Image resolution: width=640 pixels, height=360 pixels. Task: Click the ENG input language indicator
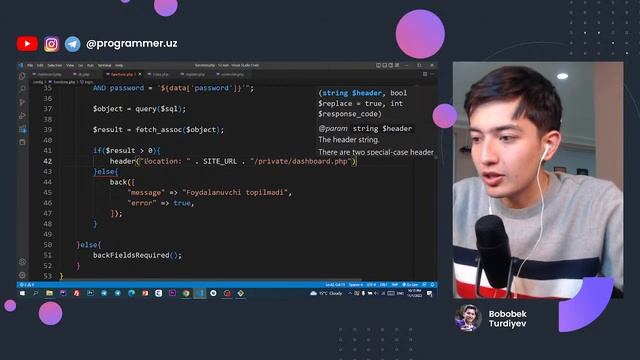(x=400, y=293)
